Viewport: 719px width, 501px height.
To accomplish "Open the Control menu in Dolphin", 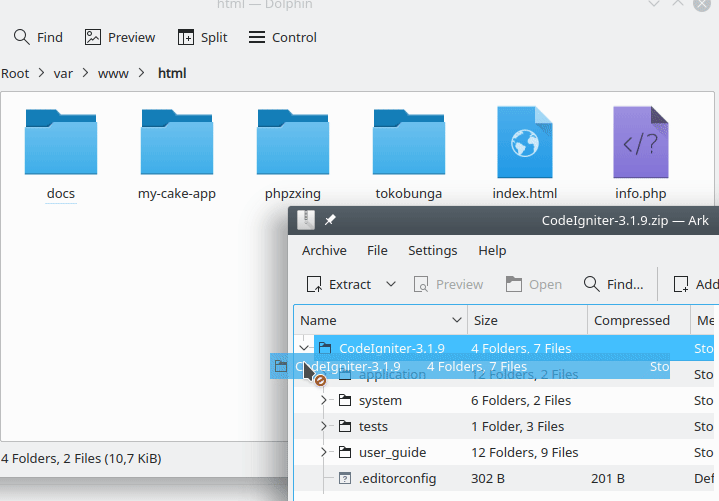I will pyautogui.click(x=282, y=37).
